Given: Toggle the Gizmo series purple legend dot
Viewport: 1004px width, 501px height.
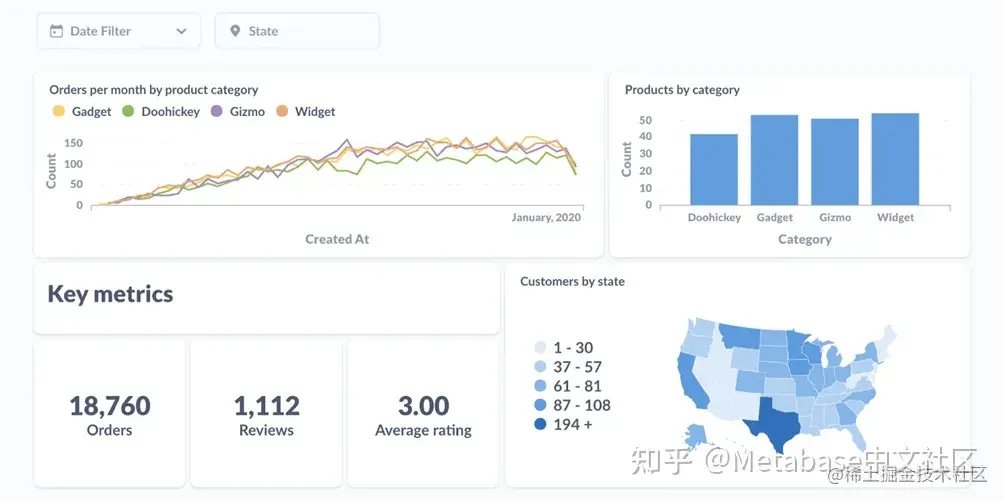Looking at the screenshot, I should pos(217,111).
